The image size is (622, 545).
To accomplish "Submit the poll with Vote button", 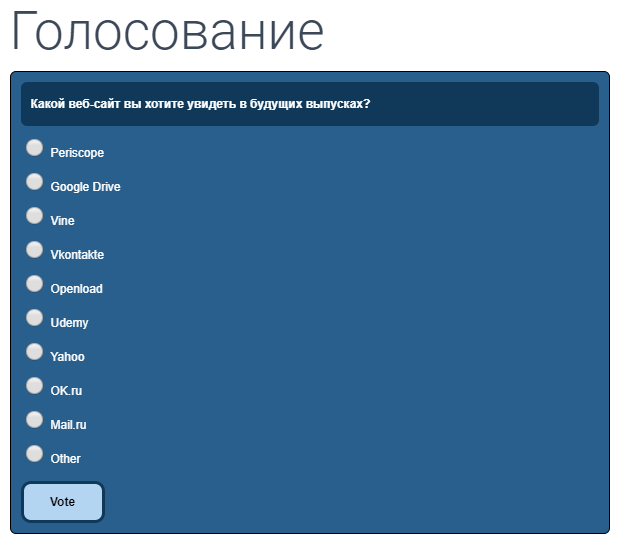I will click(63, 502).
